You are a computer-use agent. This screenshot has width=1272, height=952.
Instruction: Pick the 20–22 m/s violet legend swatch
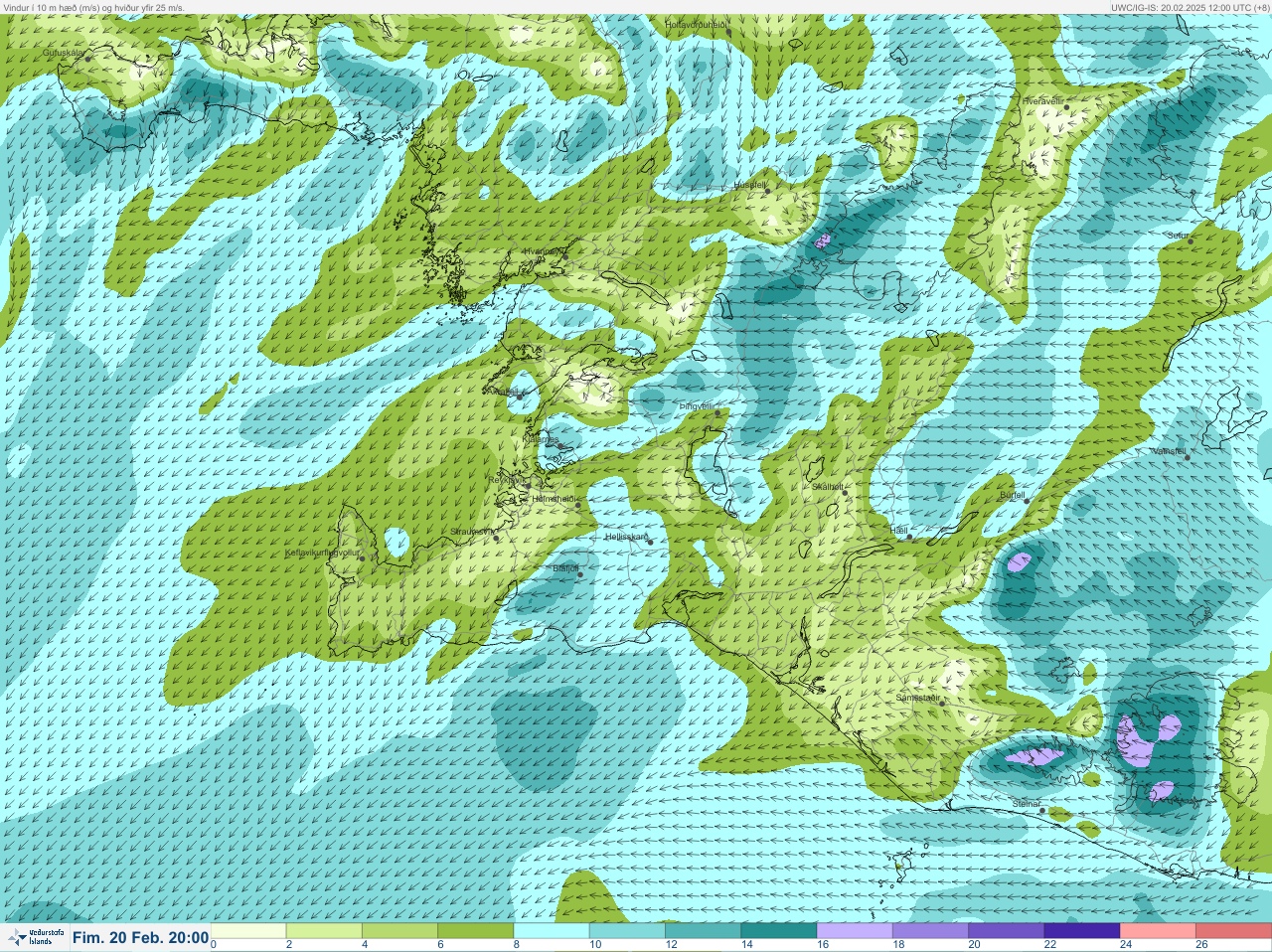(x=1006, y=930)
